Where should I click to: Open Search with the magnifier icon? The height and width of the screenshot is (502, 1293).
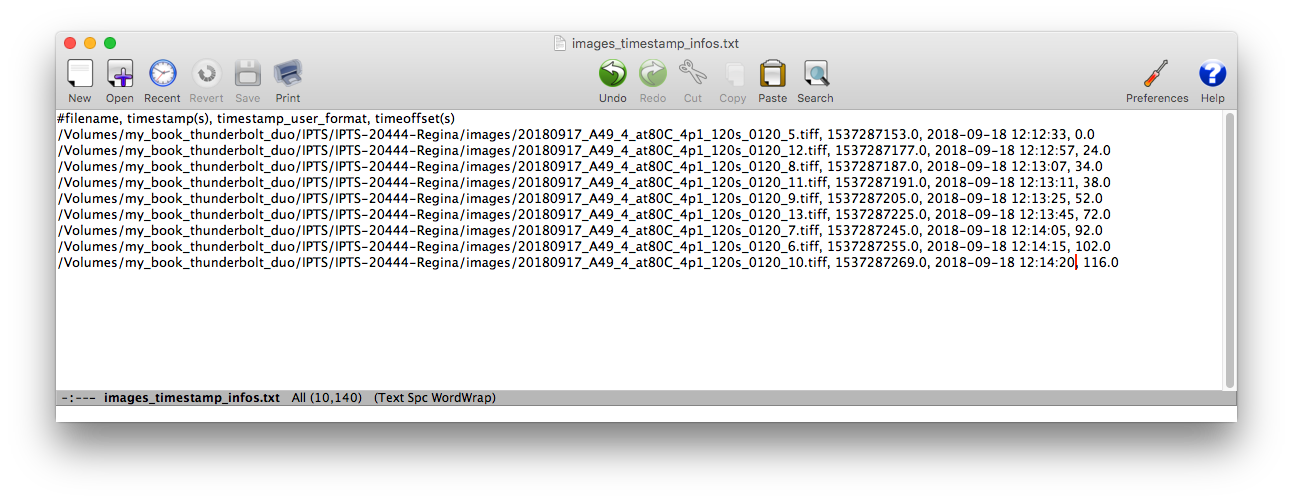[816, 75]
